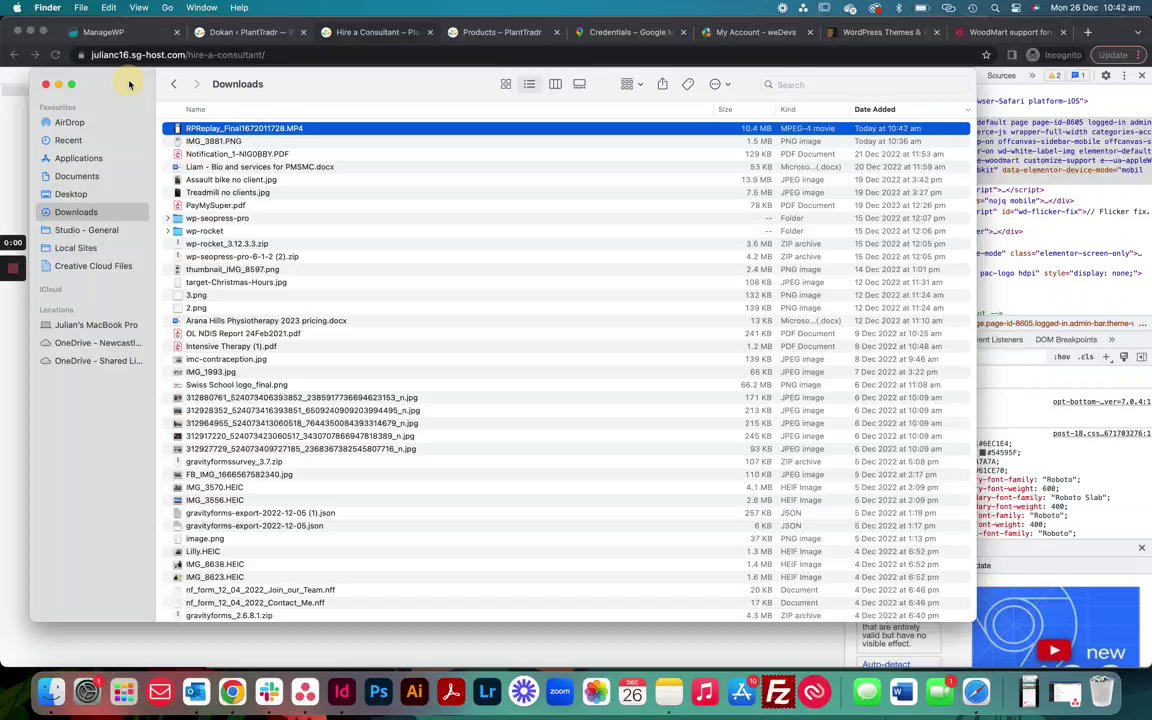Switch Finder to list view

(529, 84)
